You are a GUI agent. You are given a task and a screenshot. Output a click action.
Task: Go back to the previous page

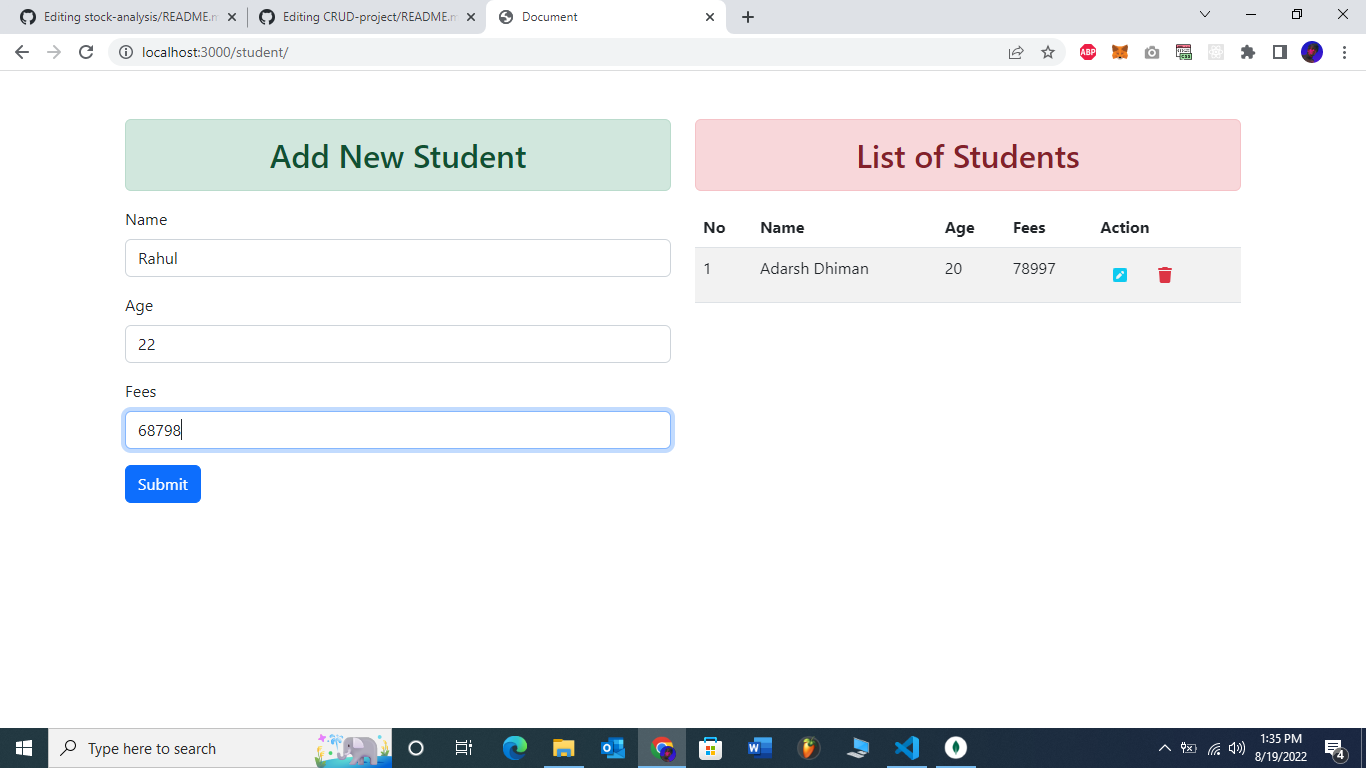[x=22, y=52]
